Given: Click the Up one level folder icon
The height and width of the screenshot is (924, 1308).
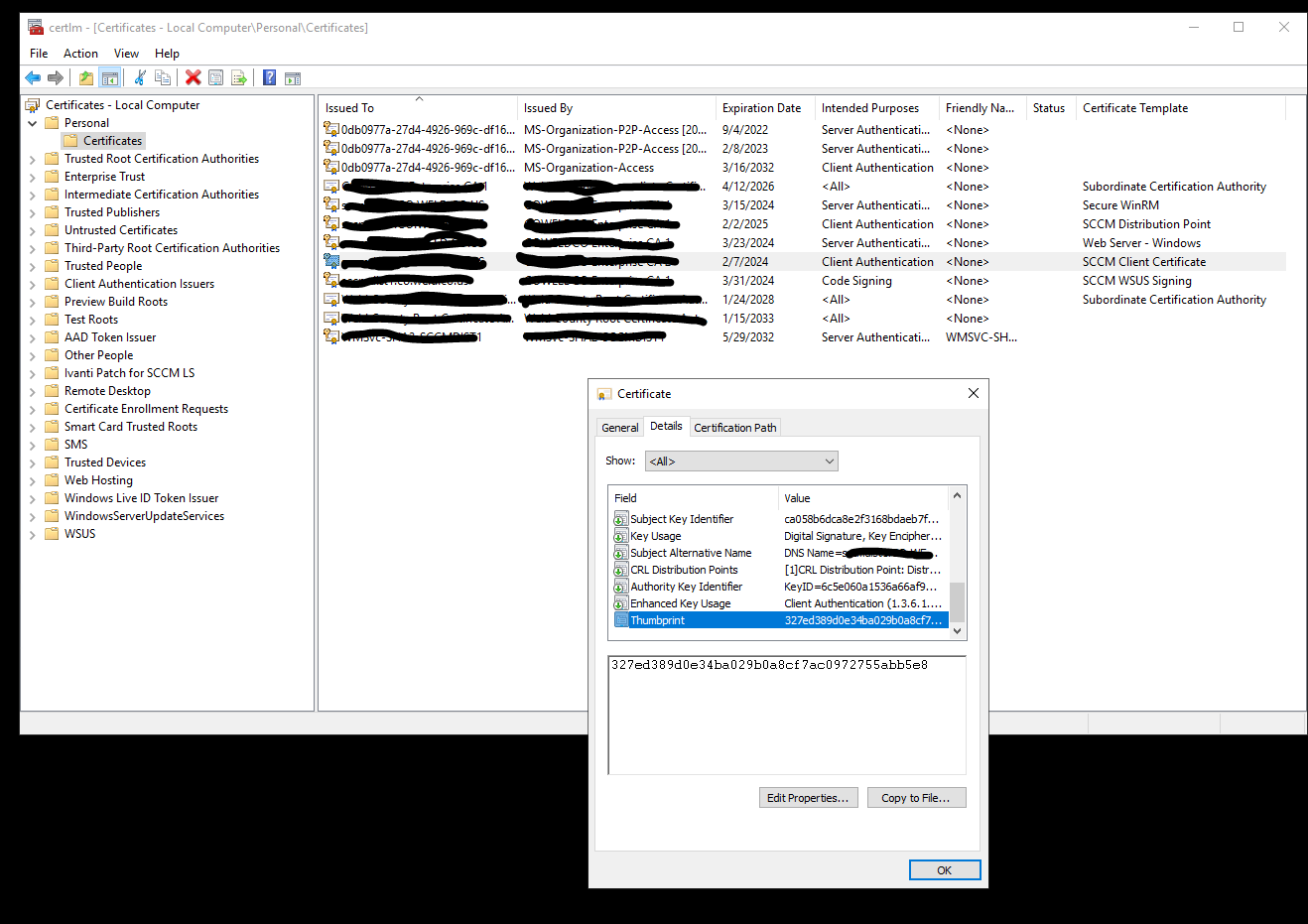Looking at the screenshot, I should click(86, 78).
